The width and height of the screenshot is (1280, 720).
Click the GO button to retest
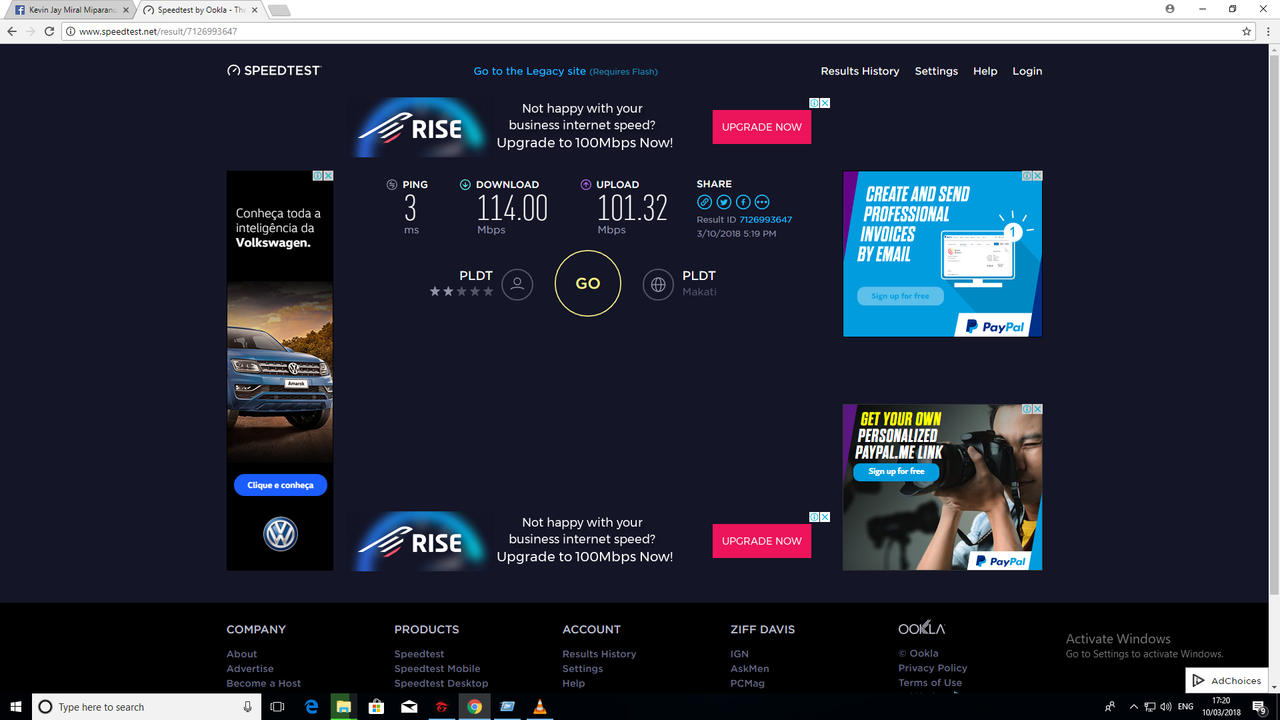pos(587,284)
